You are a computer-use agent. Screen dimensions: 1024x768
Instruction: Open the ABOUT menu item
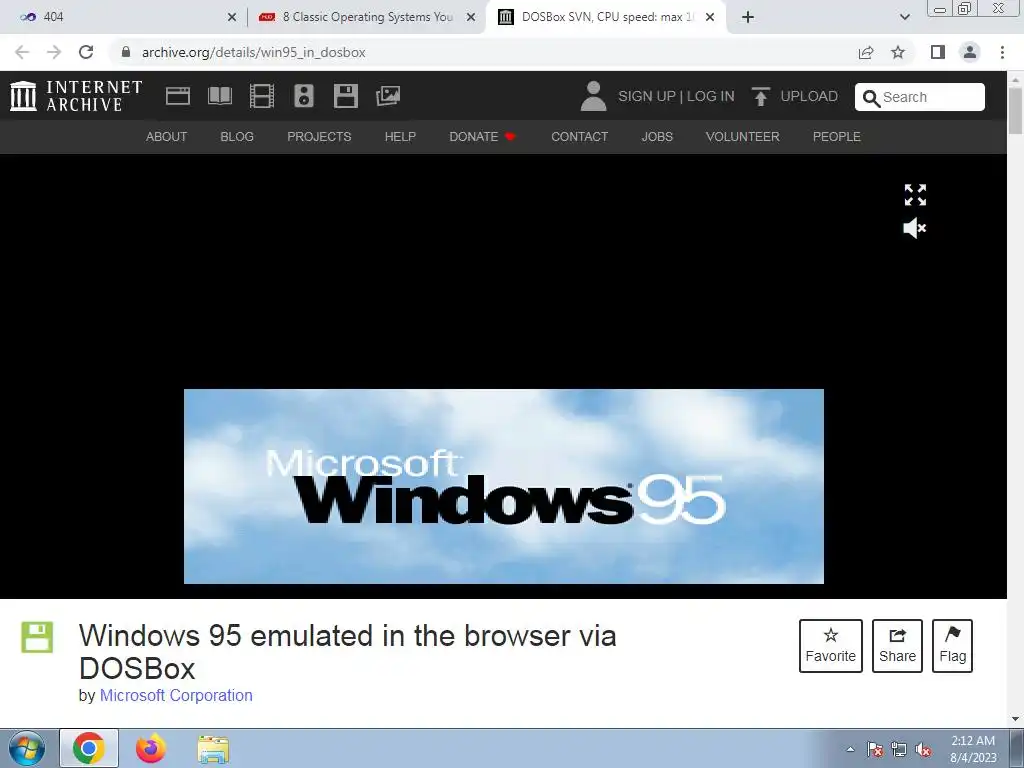pos(167,136)
